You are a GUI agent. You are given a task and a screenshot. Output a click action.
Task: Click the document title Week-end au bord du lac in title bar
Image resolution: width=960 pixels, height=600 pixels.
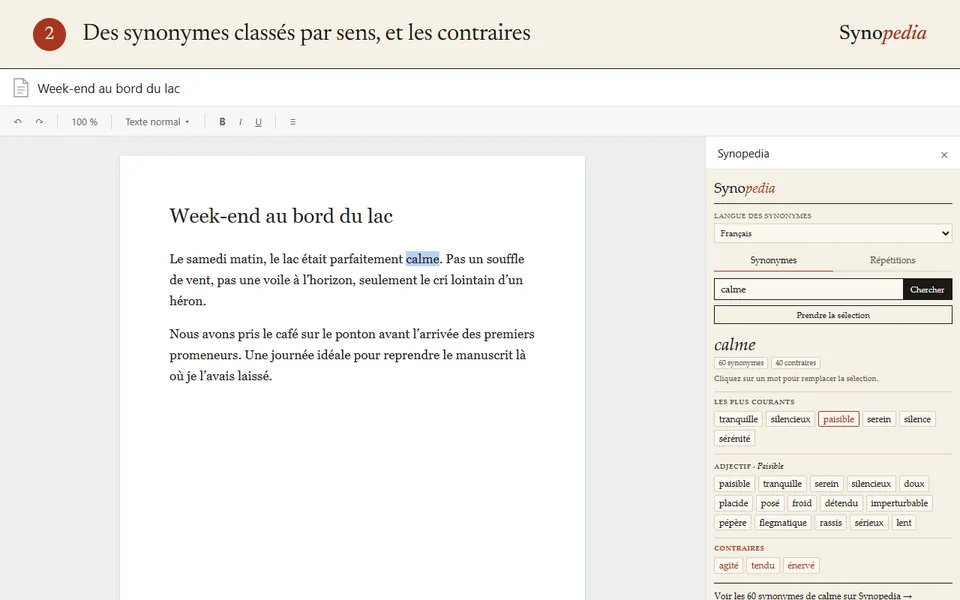tap(108, 89)
